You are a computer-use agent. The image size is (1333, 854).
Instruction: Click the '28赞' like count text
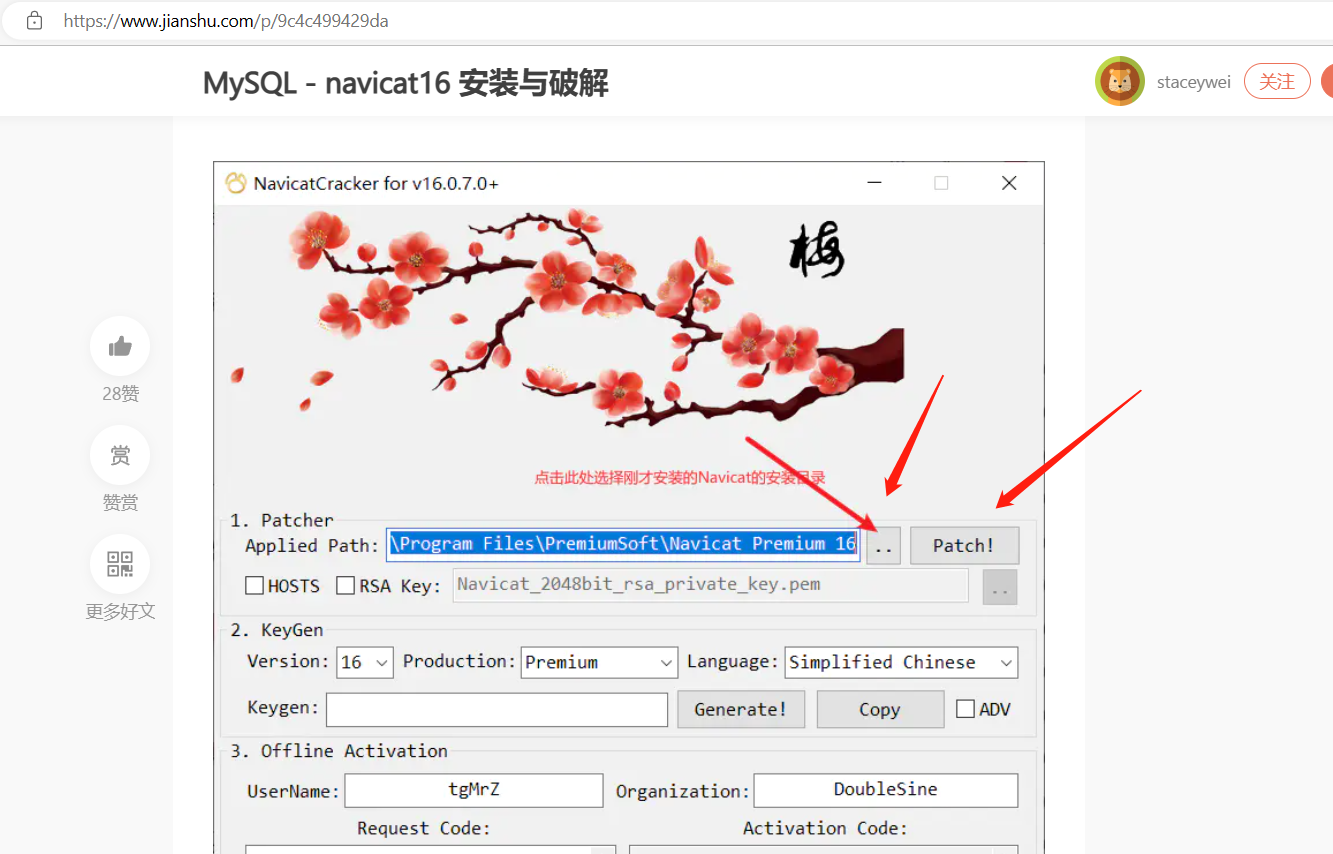[120, 394]
